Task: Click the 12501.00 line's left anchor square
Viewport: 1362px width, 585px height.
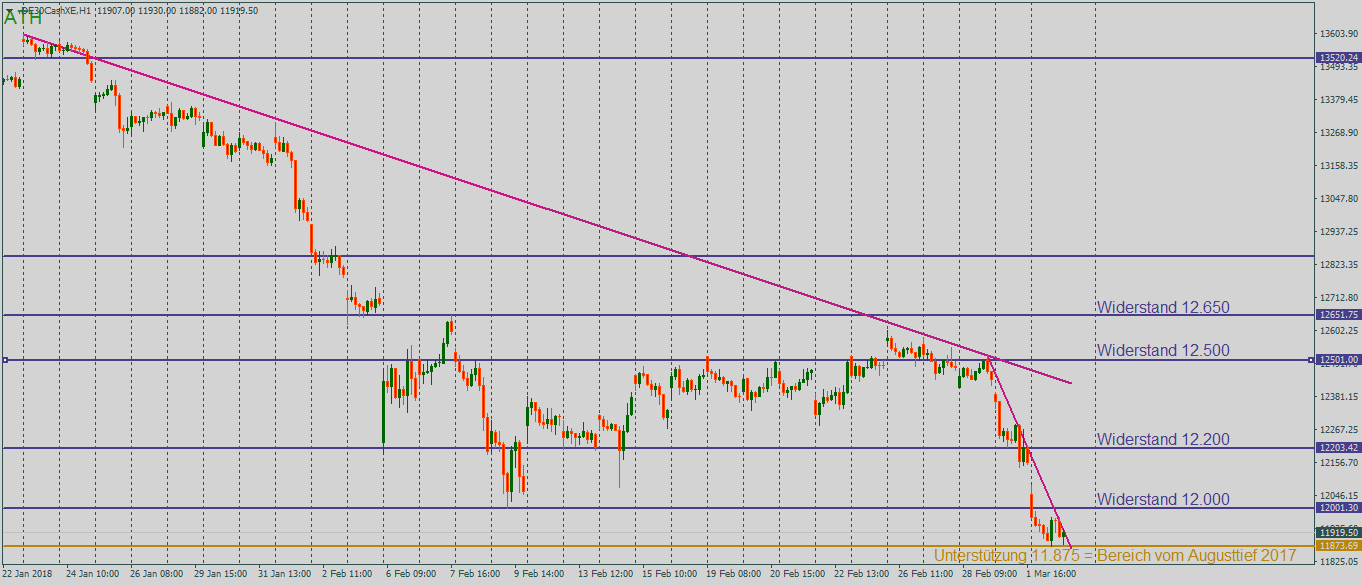Action: coord(5,360)
